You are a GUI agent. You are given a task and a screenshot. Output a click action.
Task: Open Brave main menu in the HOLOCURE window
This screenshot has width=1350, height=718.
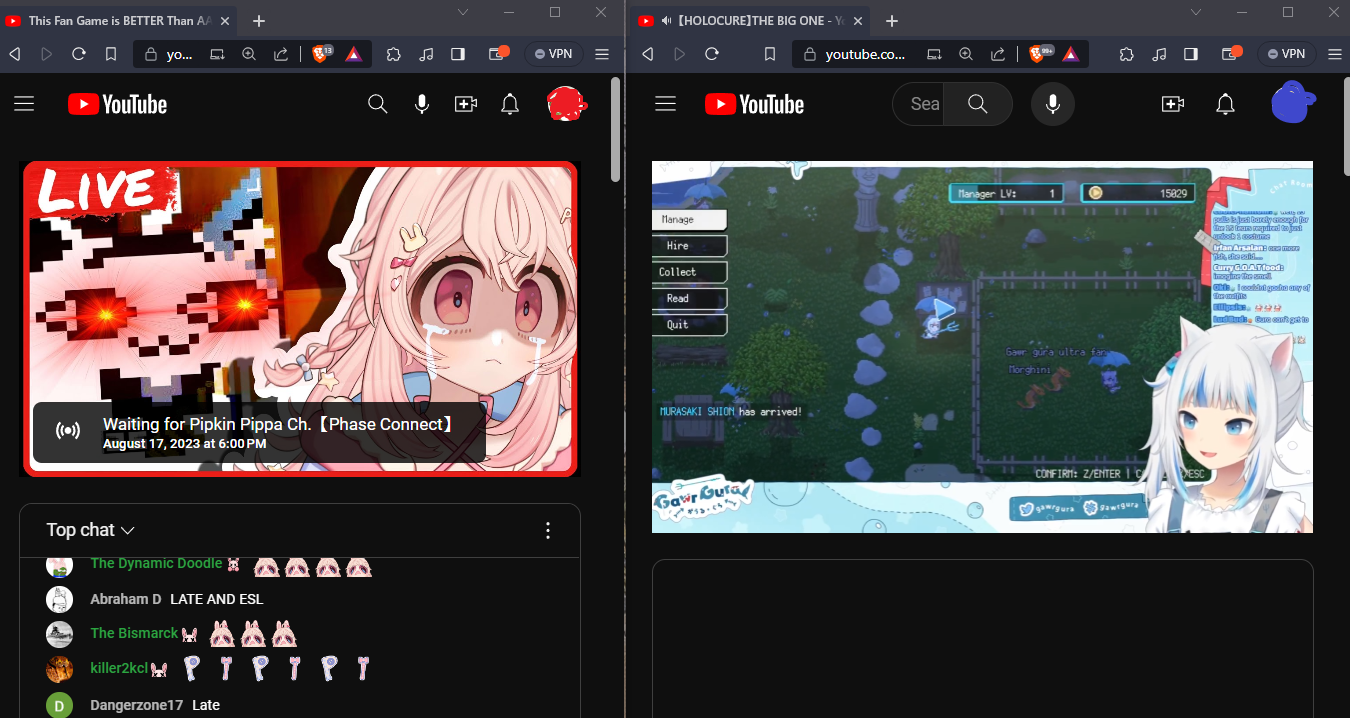click(x=1335, y=54)
